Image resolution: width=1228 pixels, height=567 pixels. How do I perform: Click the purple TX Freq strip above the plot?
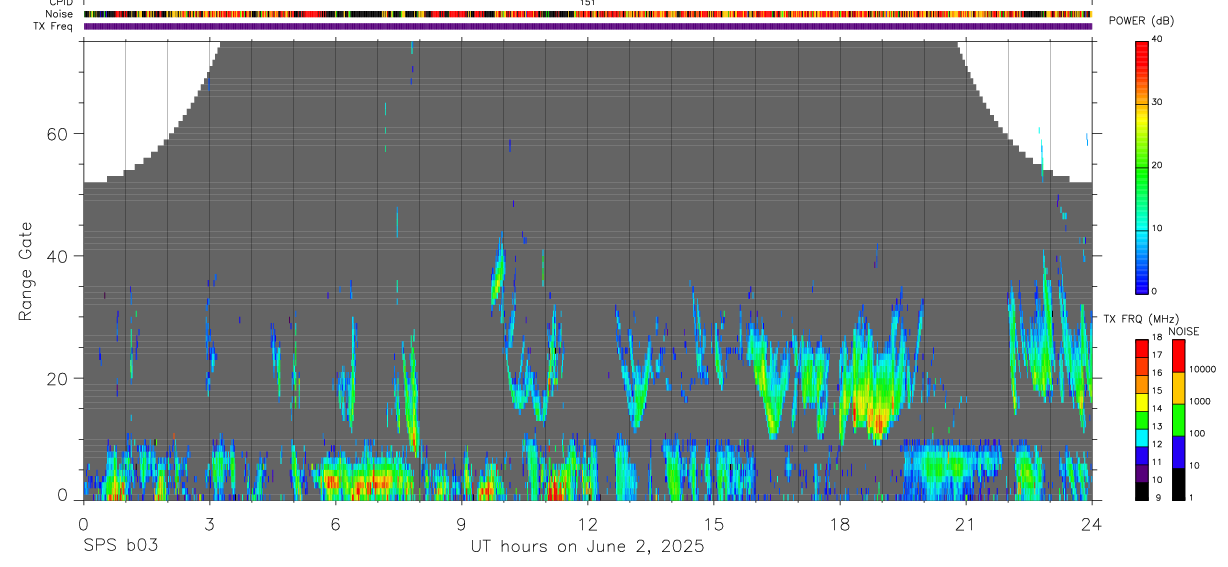point(588,26)
